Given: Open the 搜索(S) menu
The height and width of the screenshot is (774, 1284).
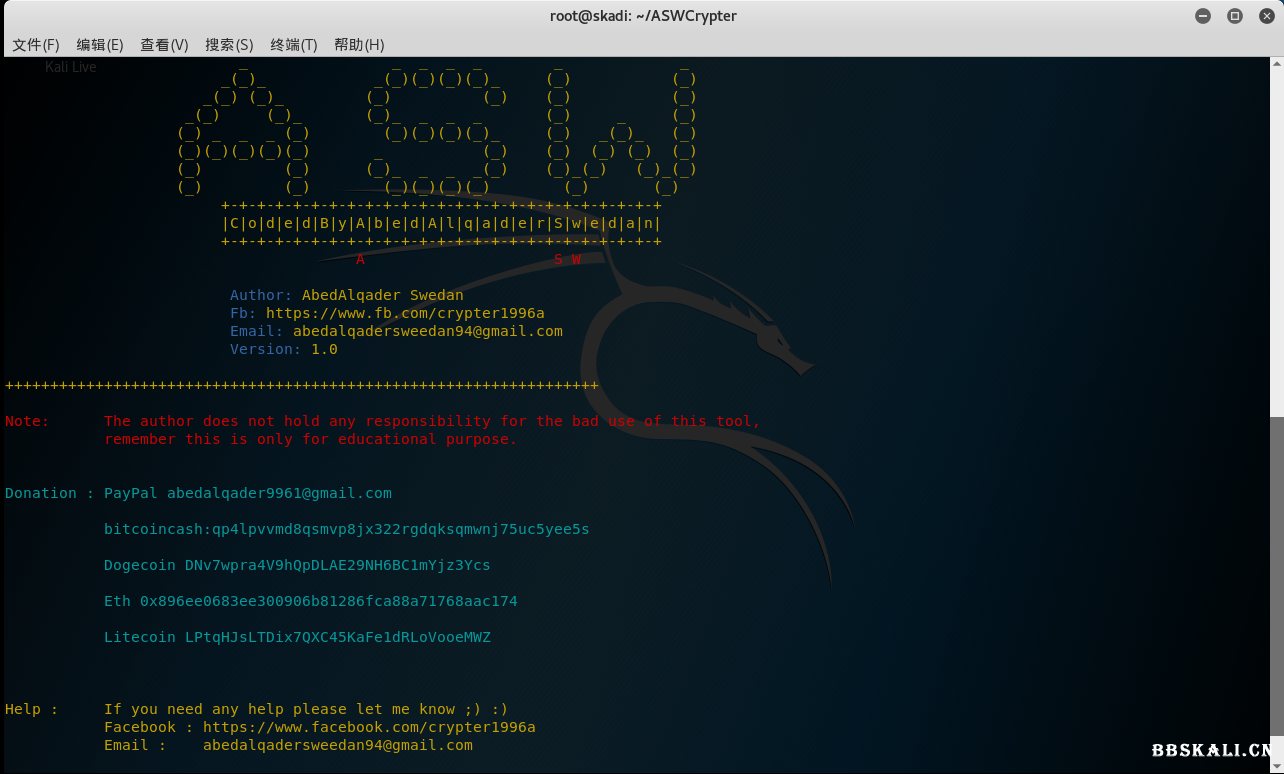Looking at the screenshot, I should pyautogui.click(x=229, y=45).
